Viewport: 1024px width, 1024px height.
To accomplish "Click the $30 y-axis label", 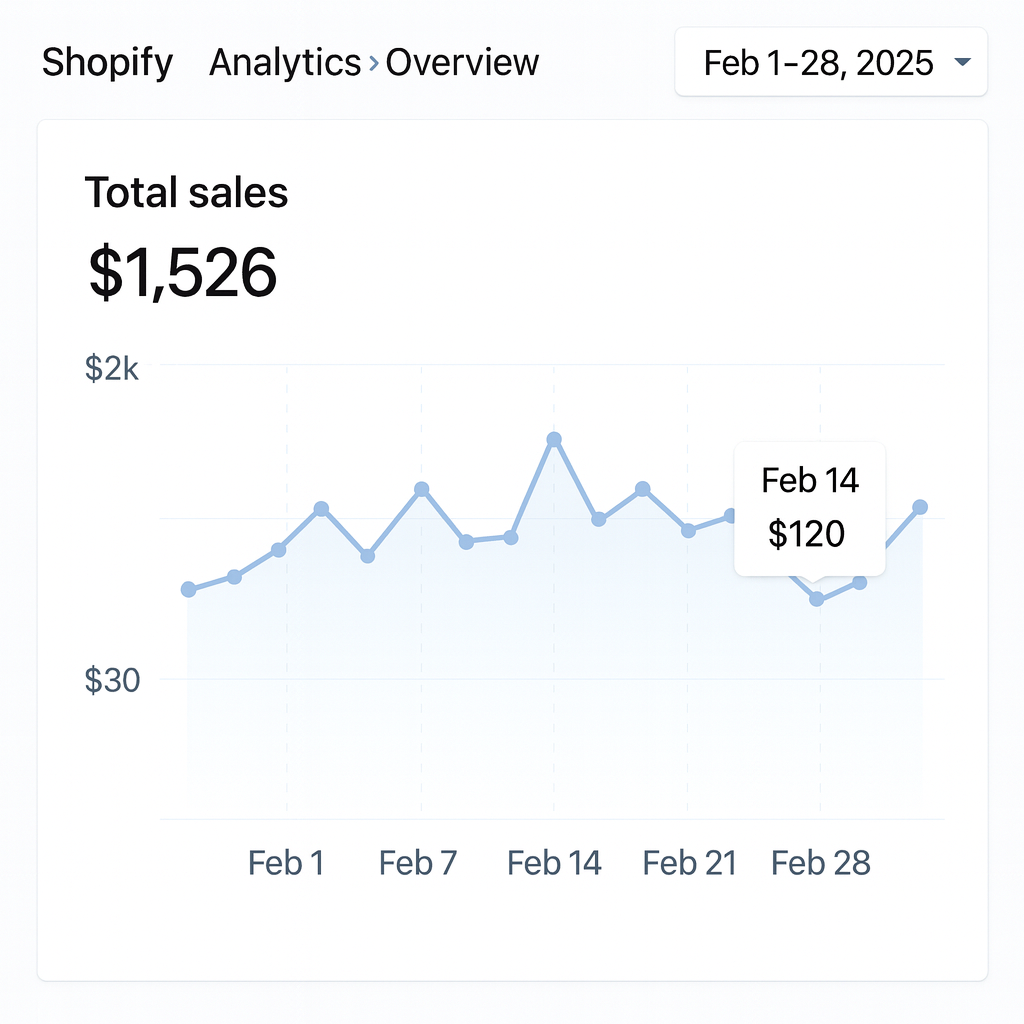I will pos(112,680).
